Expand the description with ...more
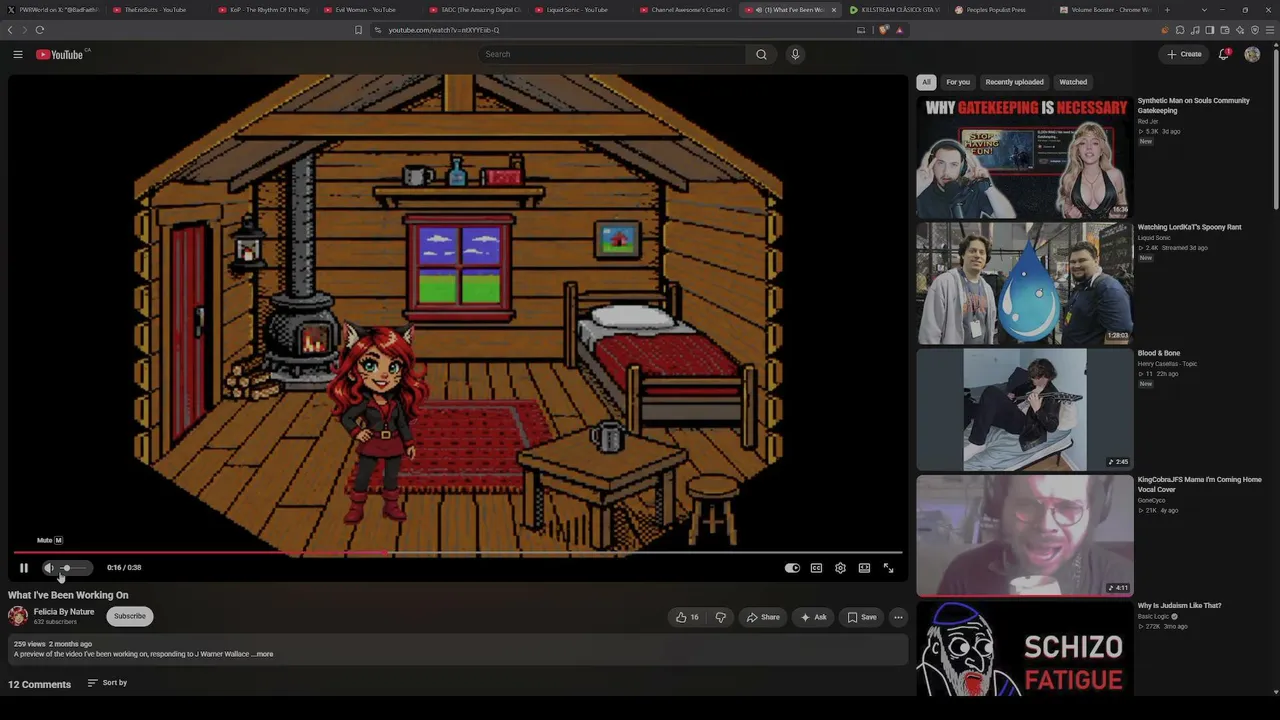Screen dimensions: 1280x720 pos(262,654)
